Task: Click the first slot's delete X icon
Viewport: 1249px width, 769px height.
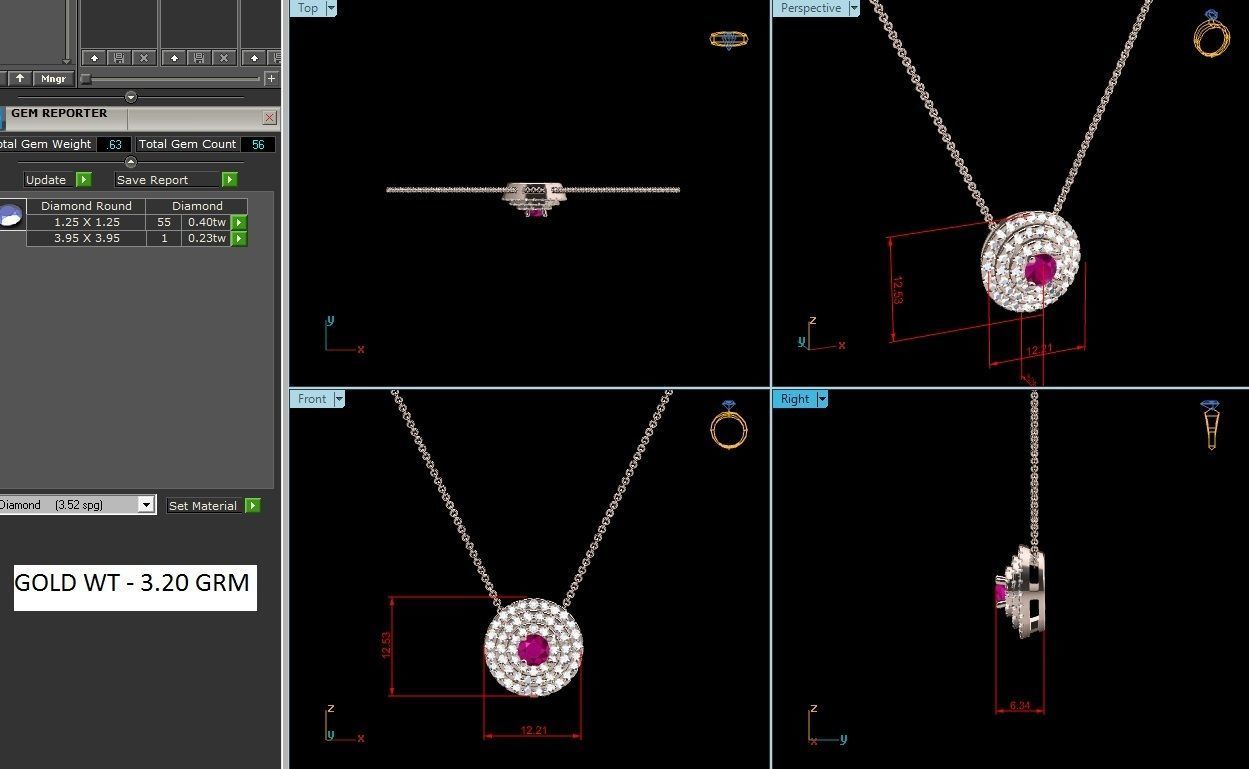Action: pyautogui.click(x=144, y=58)
